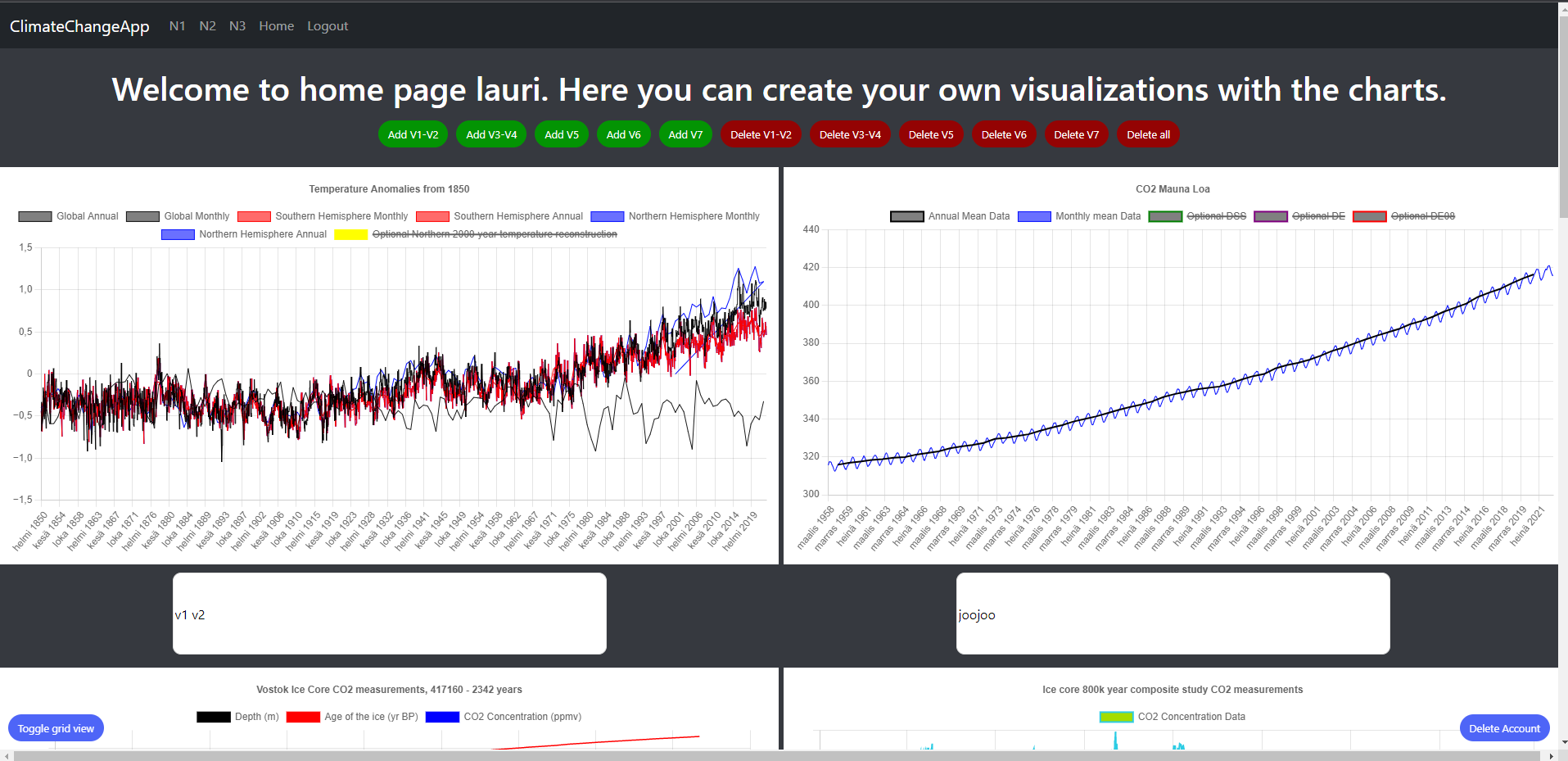Toggle Monthly mean Data legend item
Screen dimensions: 1568x761
[1079, 216]
